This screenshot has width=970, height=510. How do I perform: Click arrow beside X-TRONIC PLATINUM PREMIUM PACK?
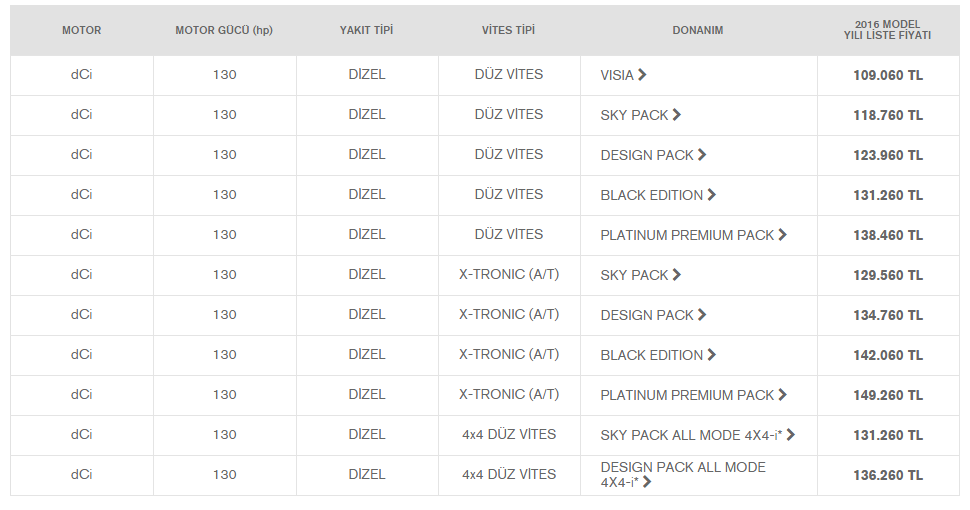783,394
